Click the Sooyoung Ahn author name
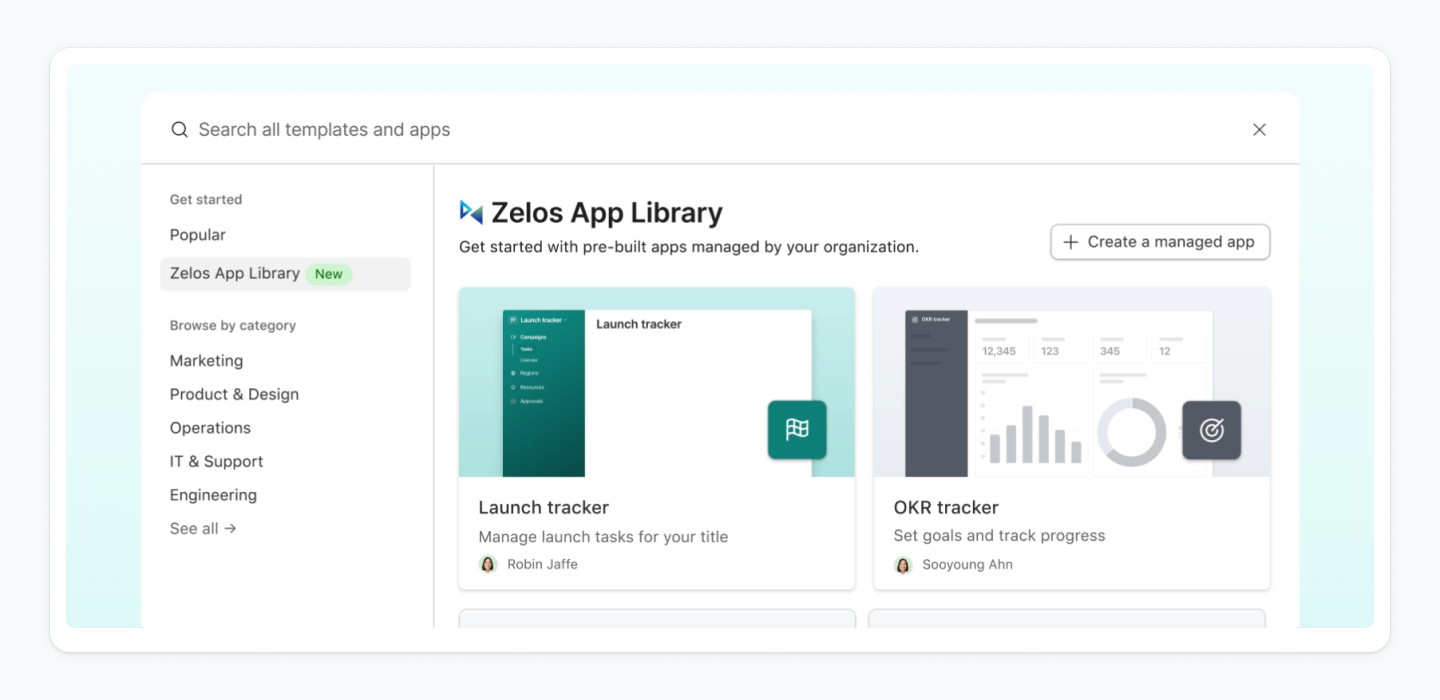The height and width of the screenshot is (700, 1440). tap(967, 565)
